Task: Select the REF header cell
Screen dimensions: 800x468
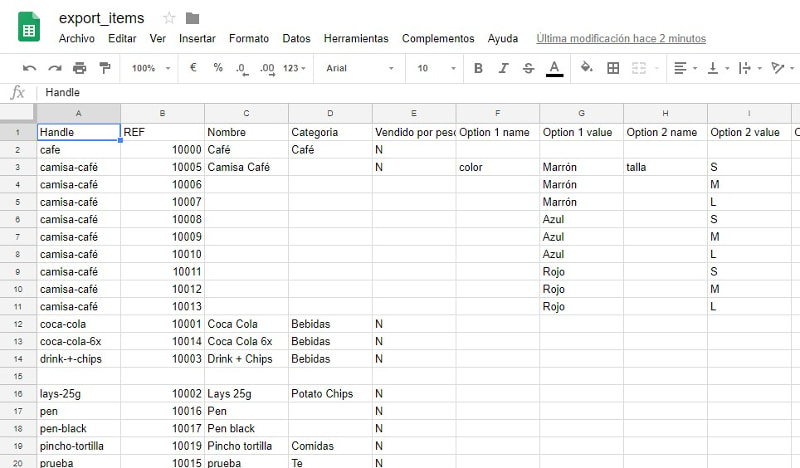Action: tap(162, 132)
